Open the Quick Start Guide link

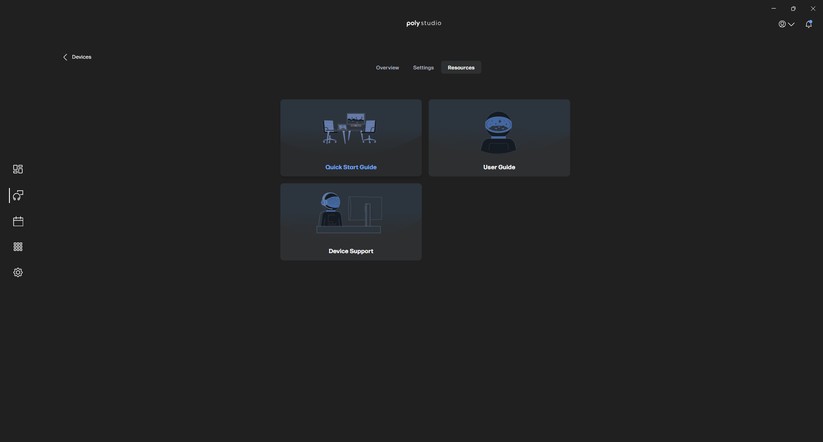click(x=351, y=167)
